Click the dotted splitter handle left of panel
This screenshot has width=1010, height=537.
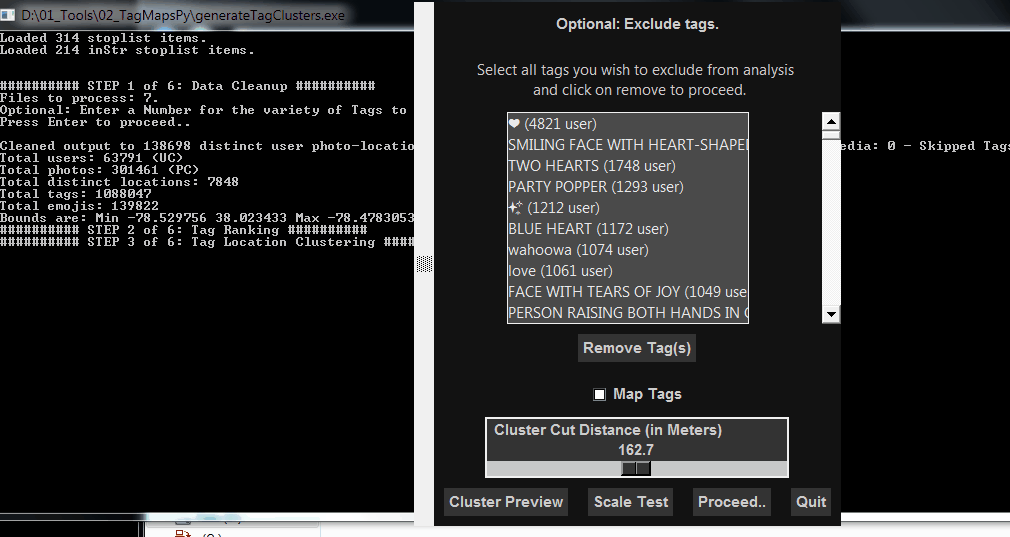pos(424,264)
